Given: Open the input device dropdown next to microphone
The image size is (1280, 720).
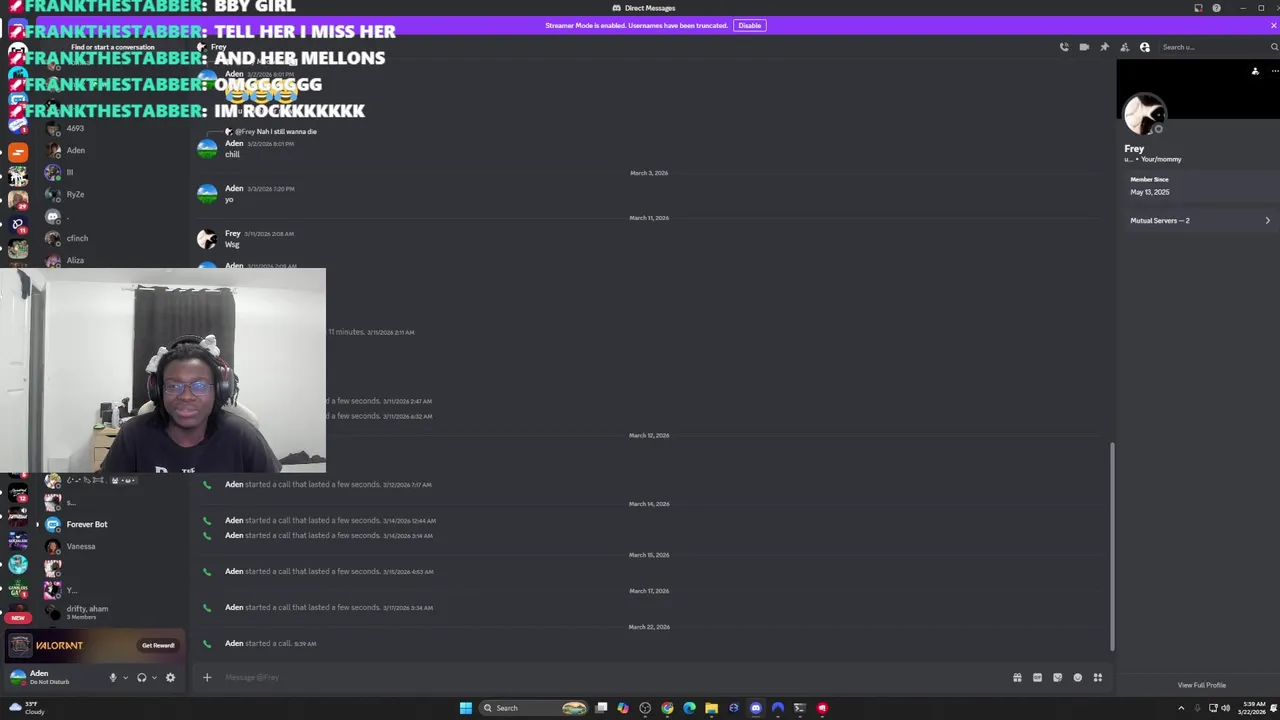Looking at the screenshot, I should 125,677.
